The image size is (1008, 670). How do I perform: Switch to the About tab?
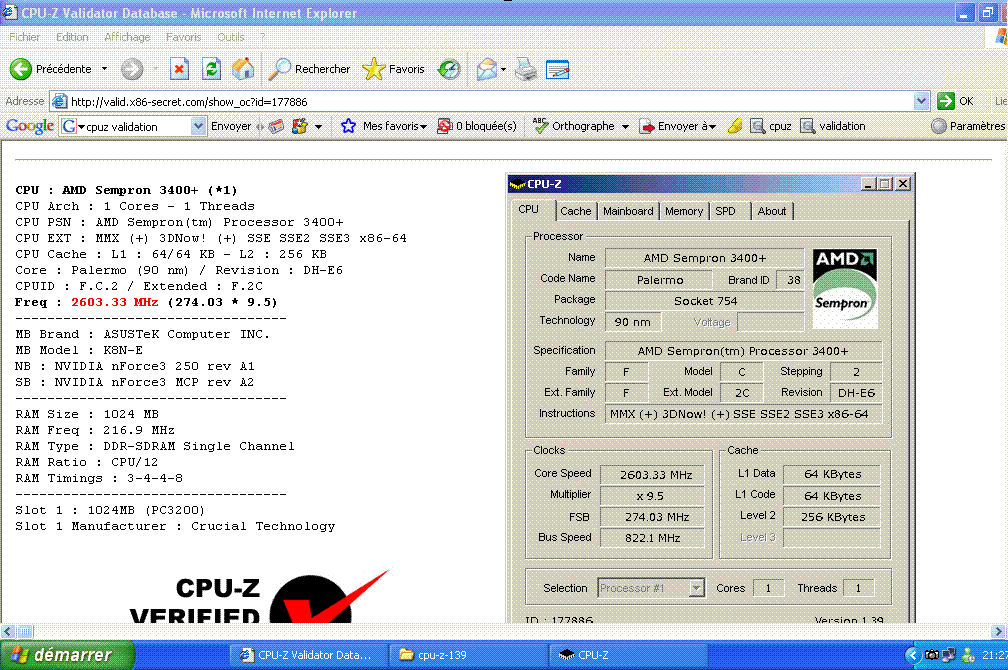tap(772, 211)
